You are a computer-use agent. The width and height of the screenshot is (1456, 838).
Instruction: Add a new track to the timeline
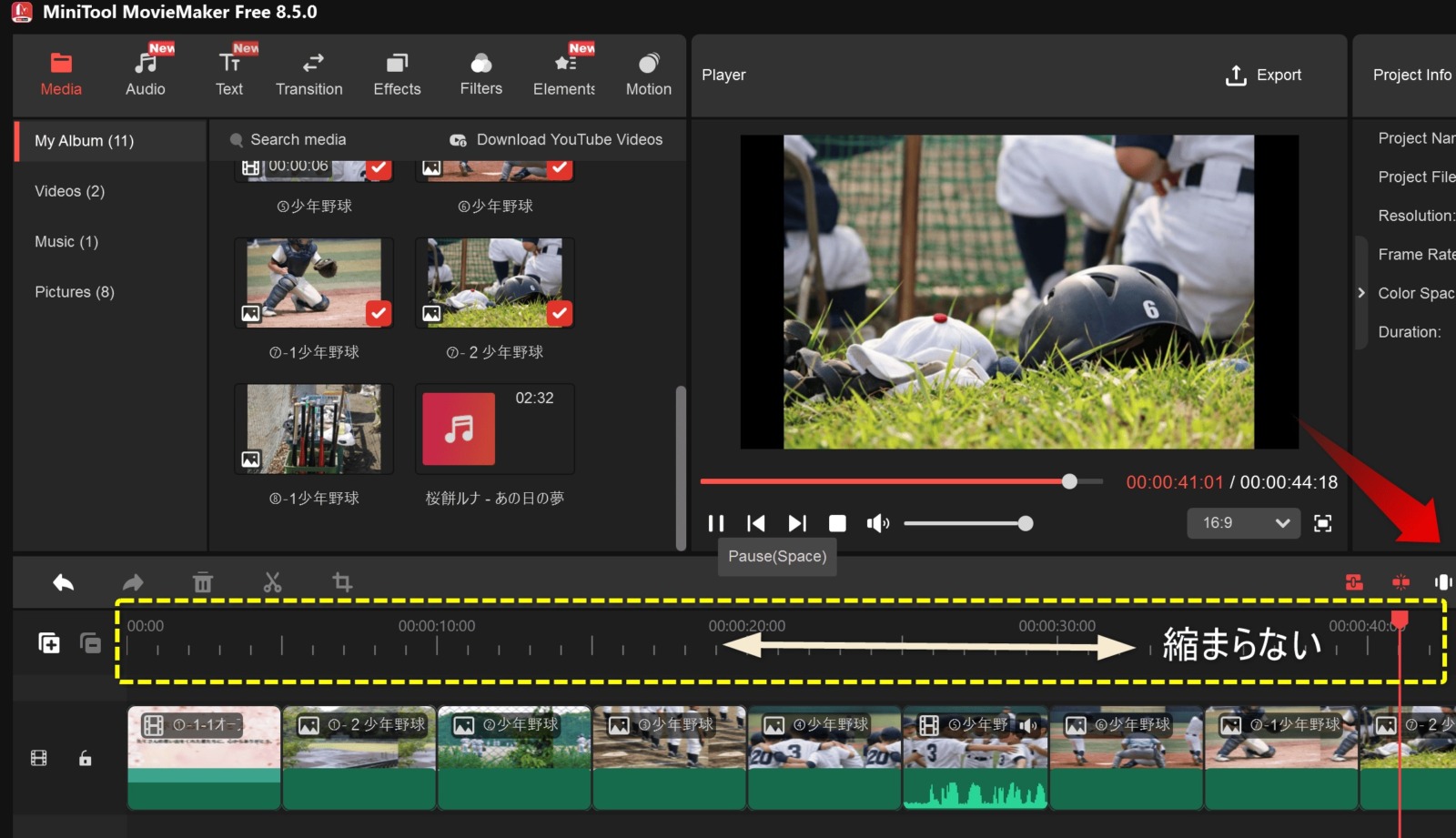(49, 643)
